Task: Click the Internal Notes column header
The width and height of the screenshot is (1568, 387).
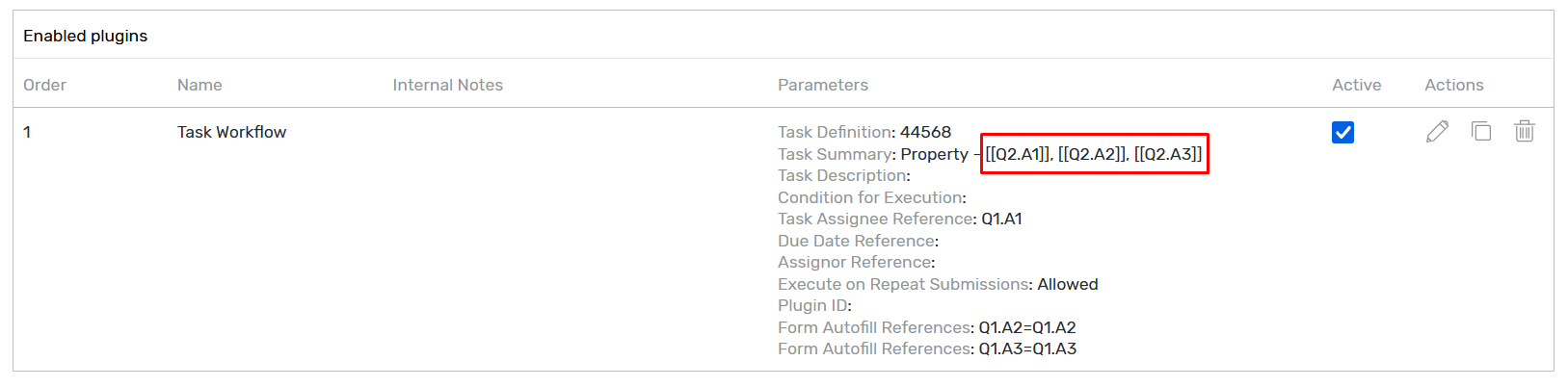Action: pos(447,85)
